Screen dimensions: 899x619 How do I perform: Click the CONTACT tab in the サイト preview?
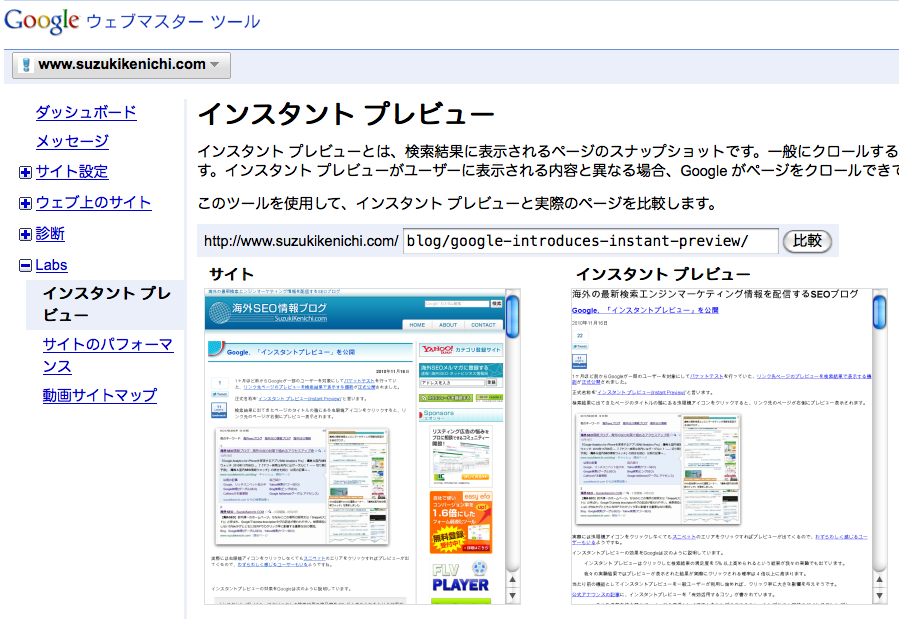tap(483, 325)
